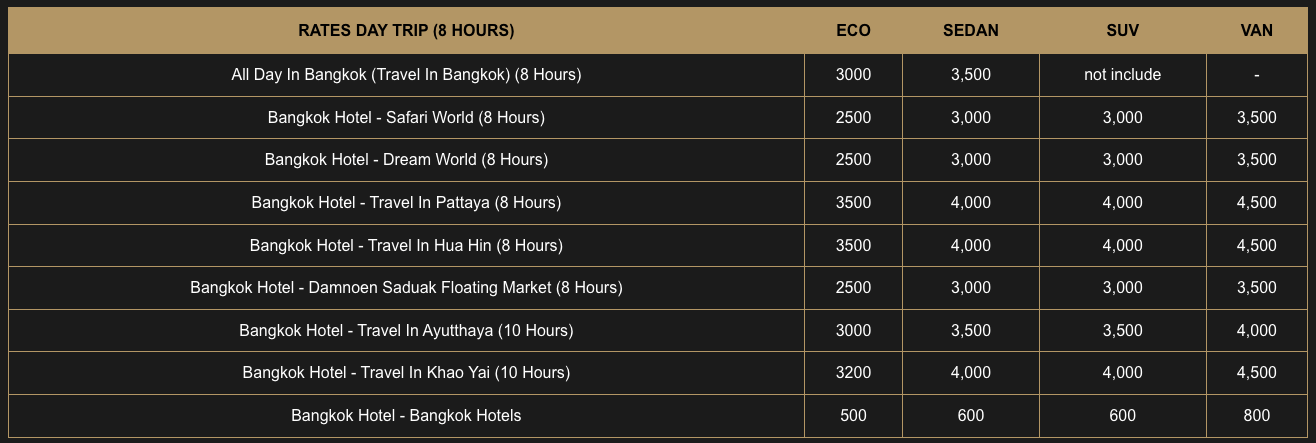This screenshot has width=1316, height=443.
Task: Click the Rates Day Trip header
Action: click(x=406, y=30)
